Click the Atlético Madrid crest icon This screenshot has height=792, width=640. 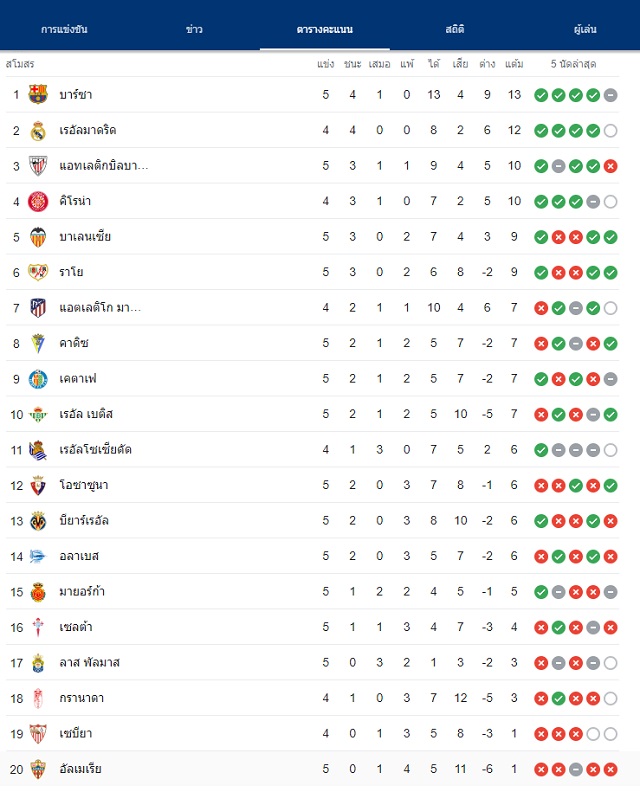click(38, 308)
